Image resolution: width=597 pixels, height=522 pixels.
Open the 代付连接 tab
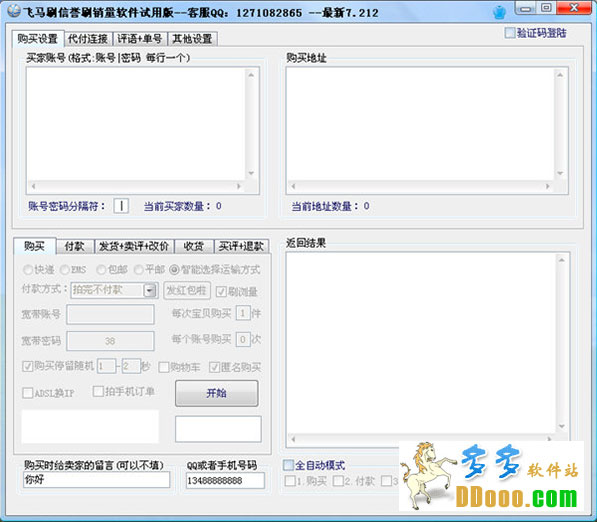88,39
